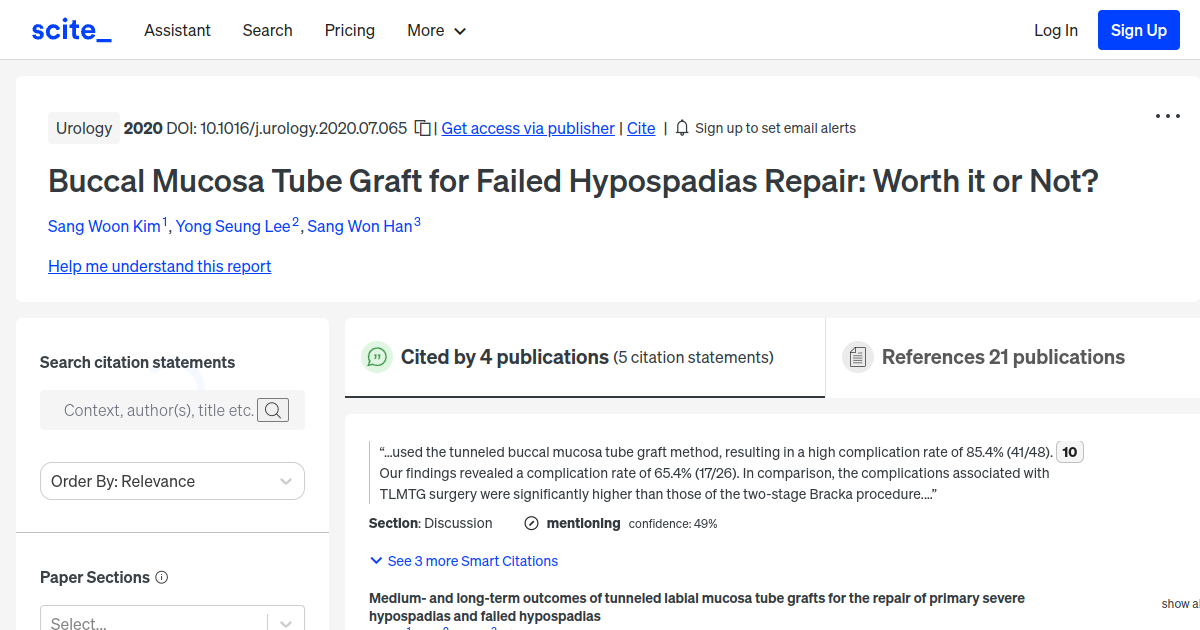Select the Pricing menu item
1200x630 pixels.
pos(349,31)
